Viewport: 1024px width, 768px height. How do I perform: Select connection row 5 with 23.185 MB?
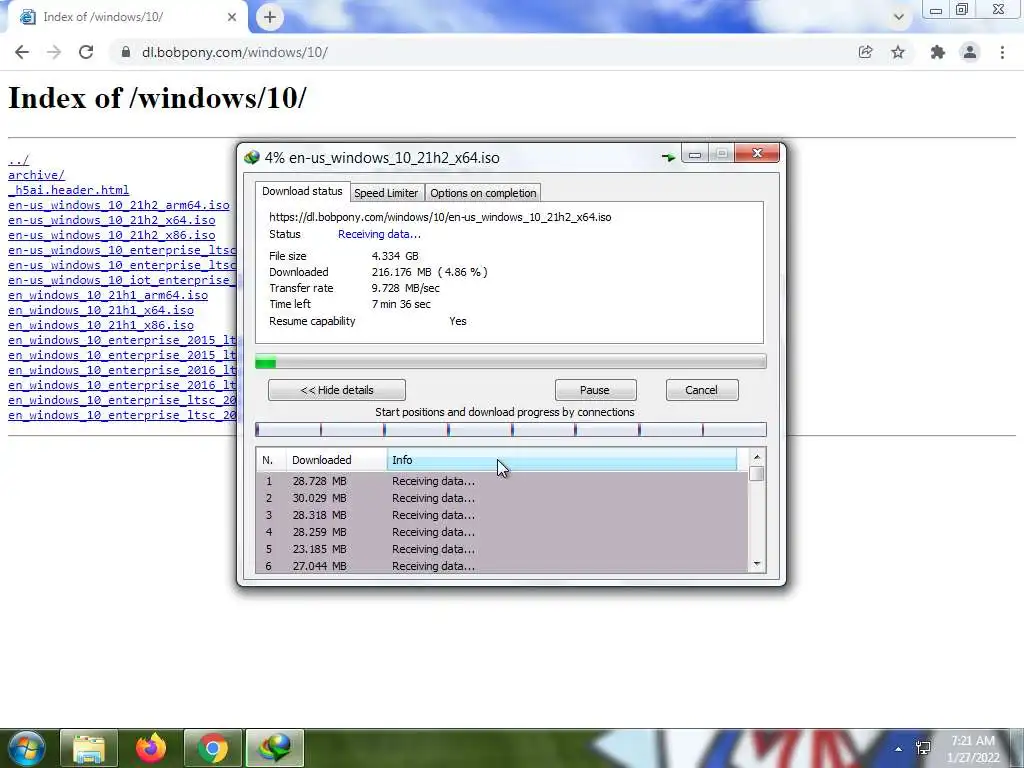pos(502,549)
